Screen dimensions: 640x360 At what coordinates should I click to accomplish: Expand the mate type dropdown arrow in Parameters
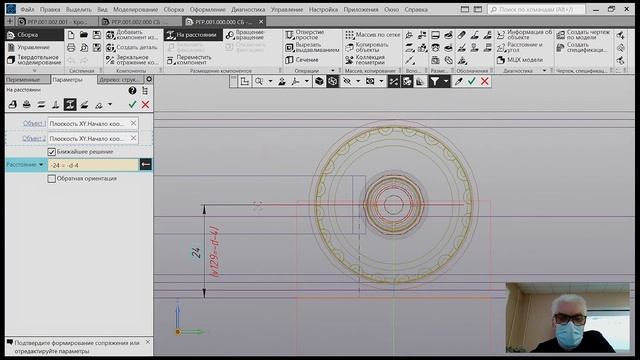[110, 105]
